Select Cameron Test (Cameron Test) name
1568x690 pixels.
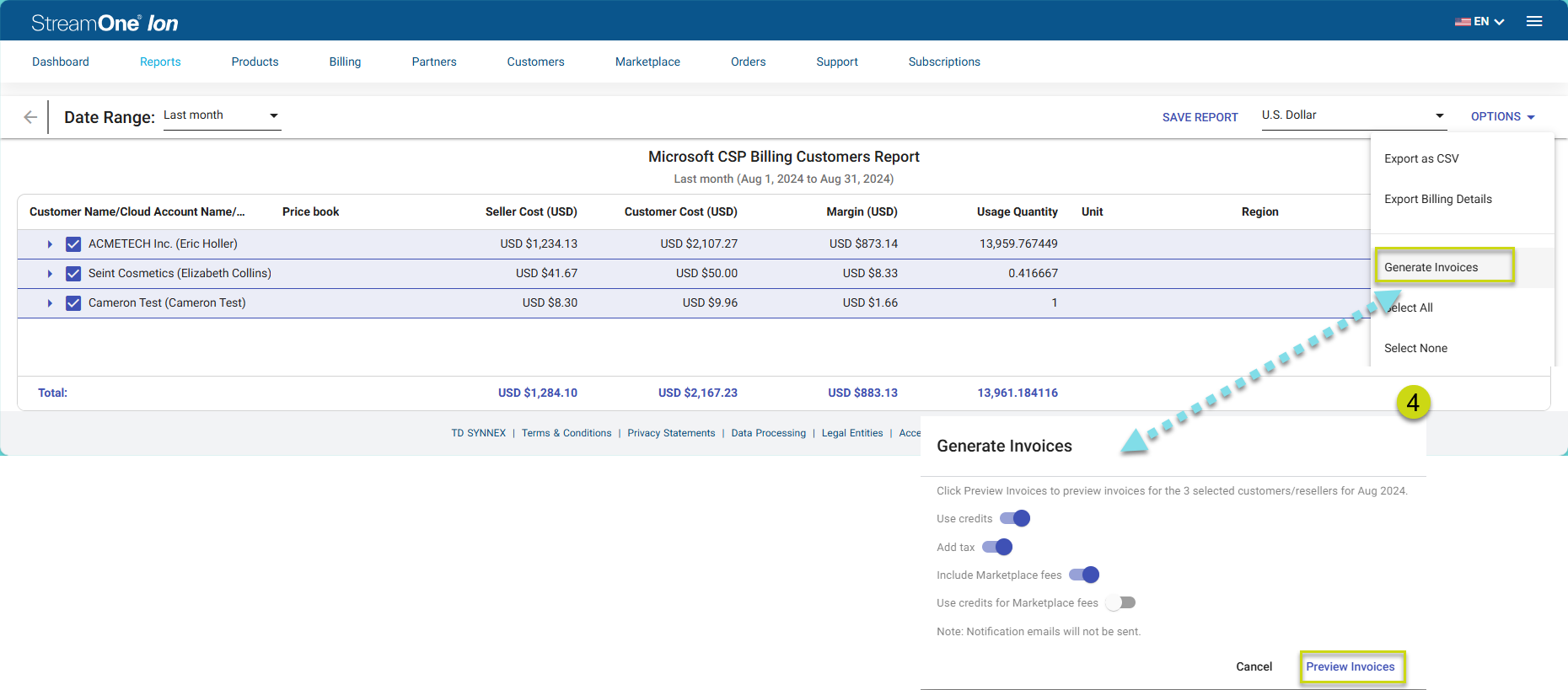(x=167, y=302)
